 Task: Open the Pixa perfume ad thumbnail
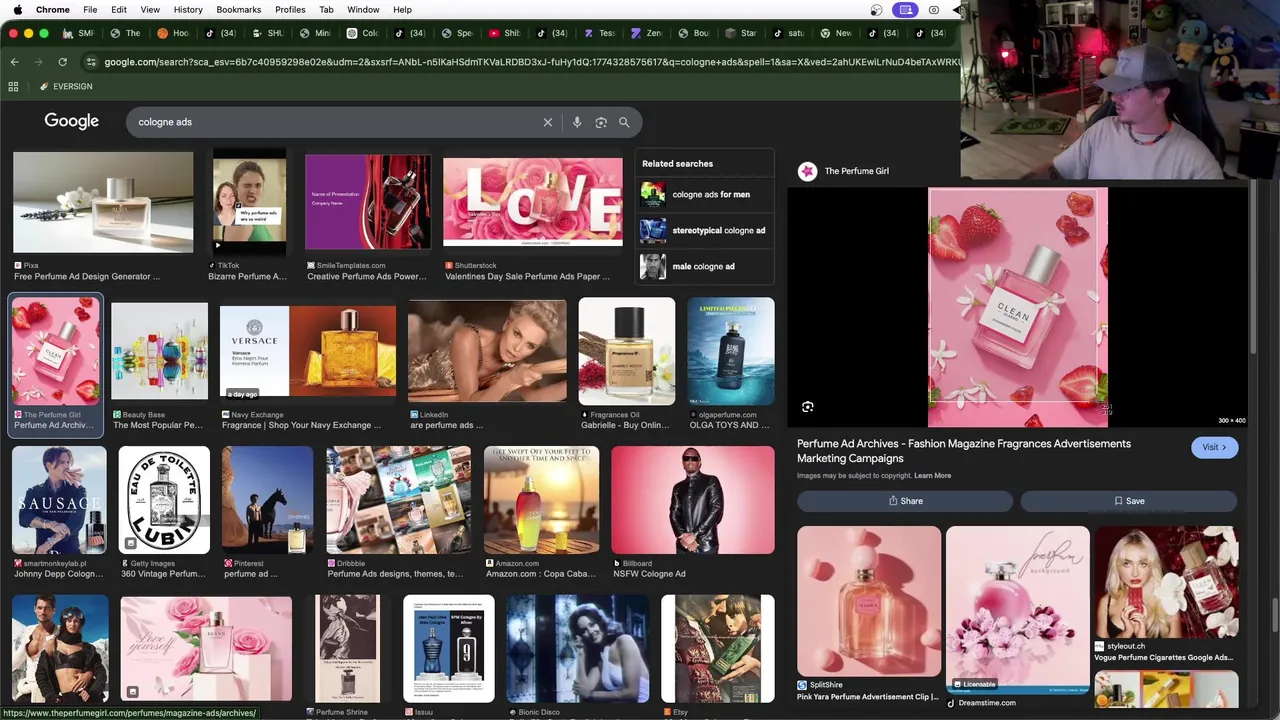pyautogui.click(x=103, y=202)
